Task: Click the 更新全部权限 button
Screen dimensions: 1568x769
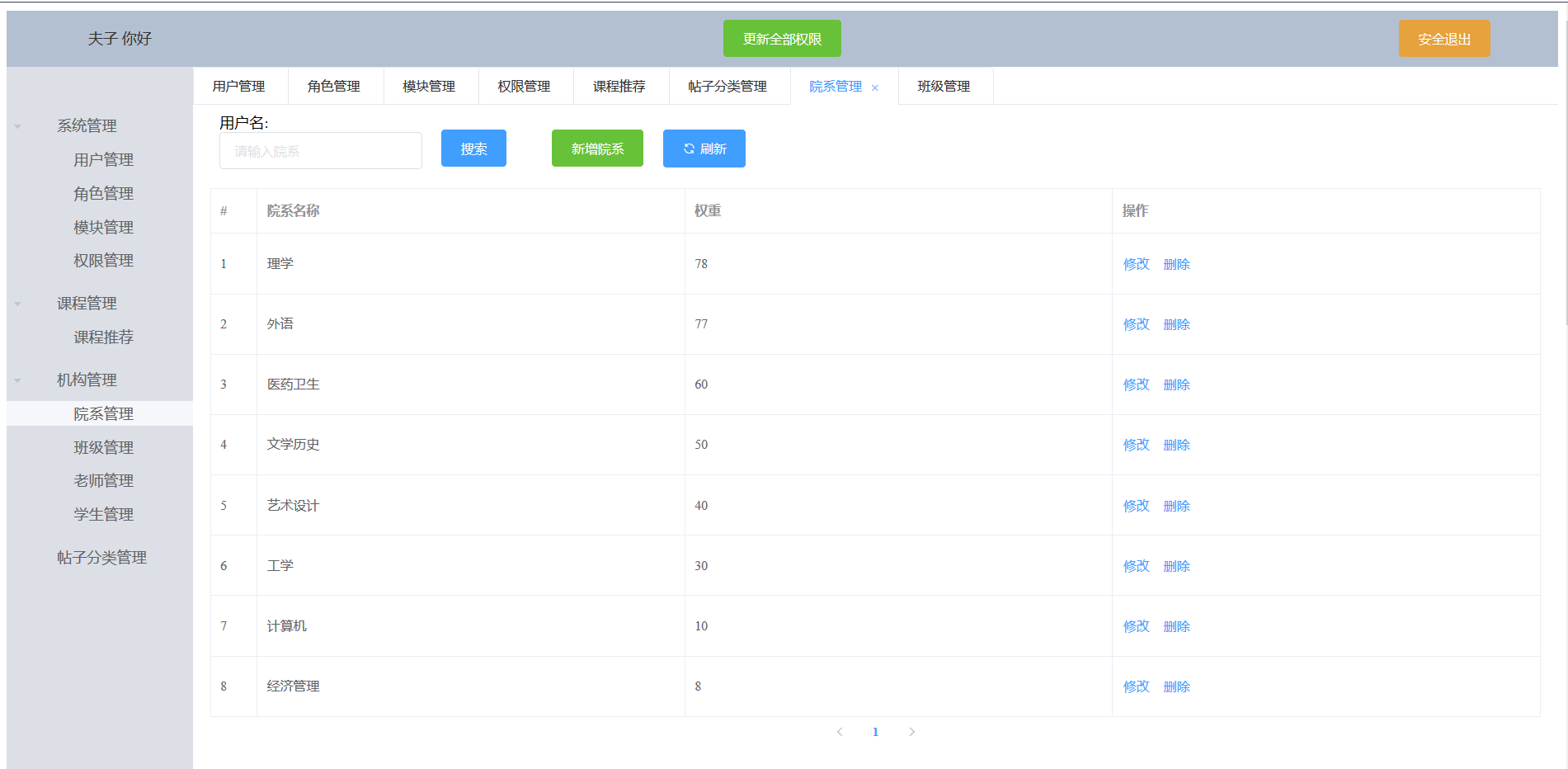Action: [781, 38]
